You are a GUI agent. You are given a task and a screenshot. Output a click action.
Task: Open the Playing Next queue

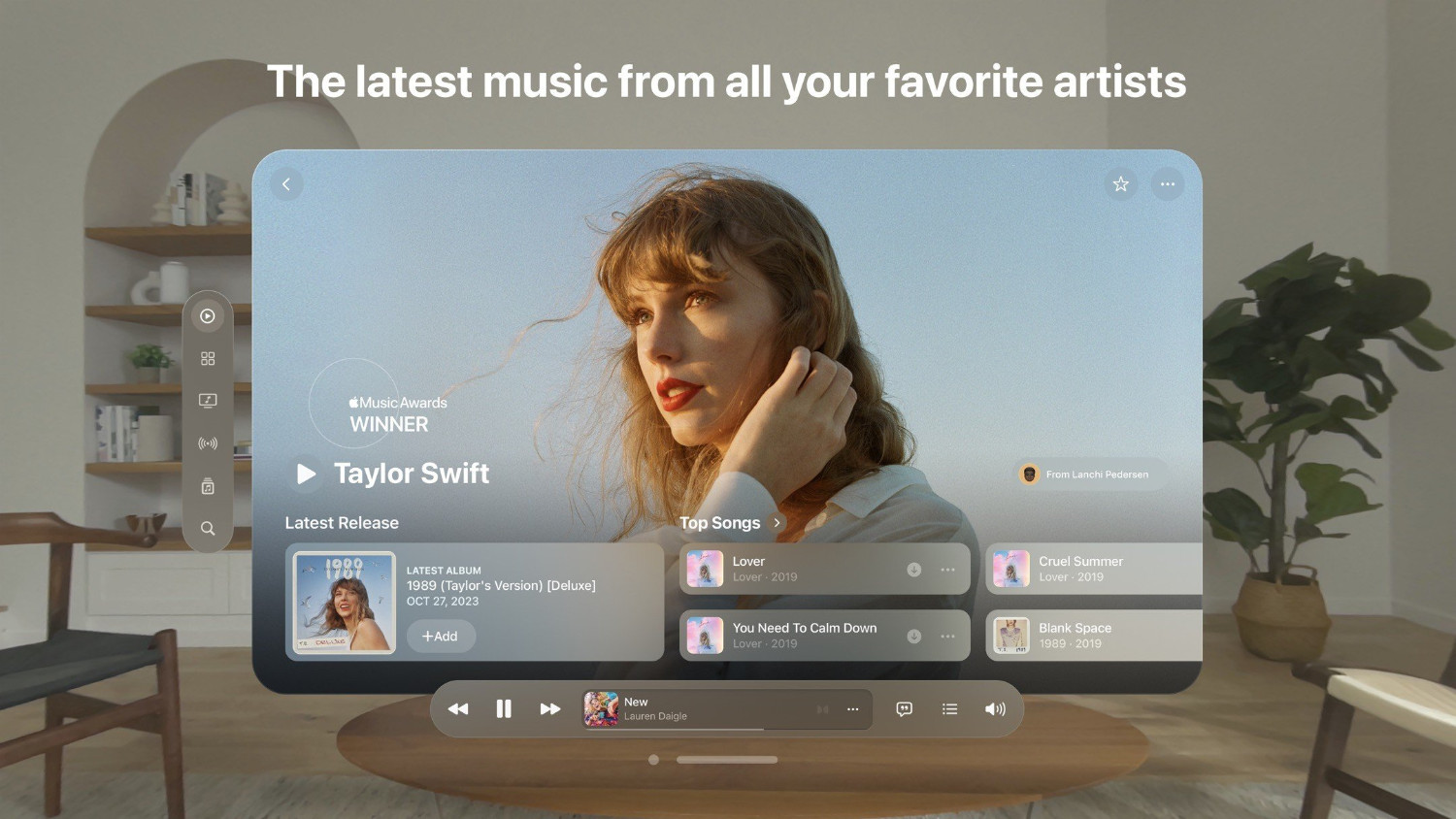click(950, 709)
